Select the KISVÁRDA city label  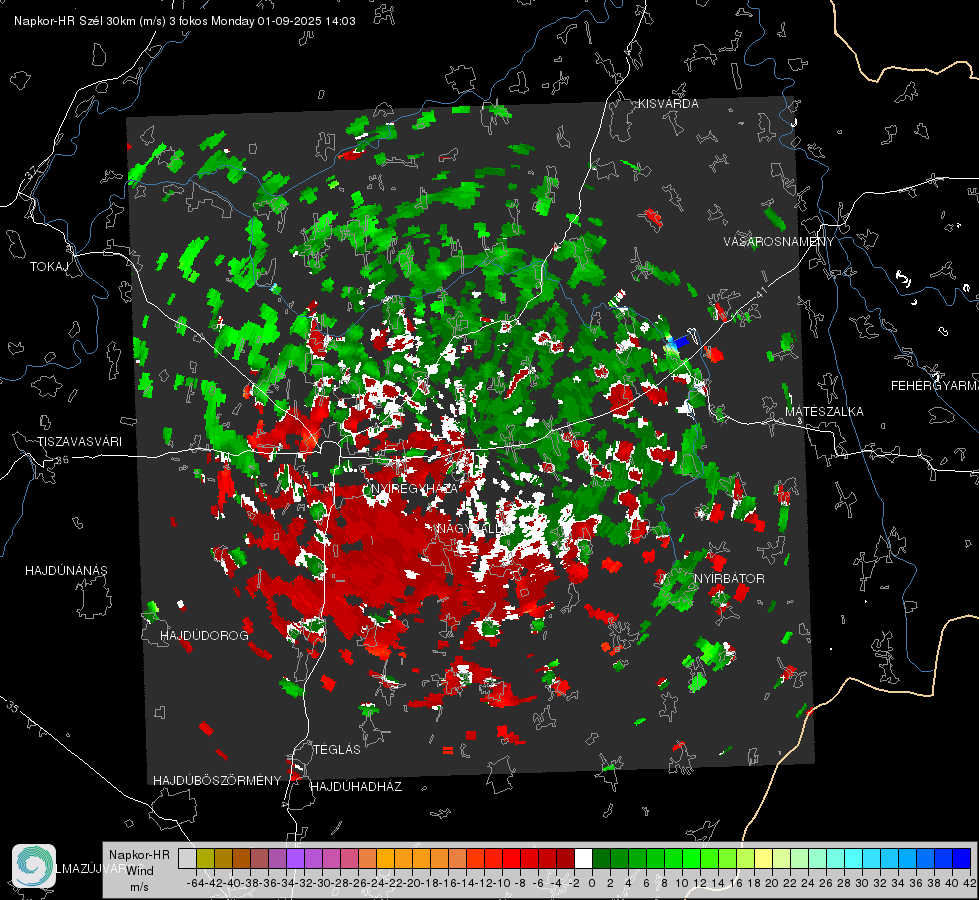(668, 104)
